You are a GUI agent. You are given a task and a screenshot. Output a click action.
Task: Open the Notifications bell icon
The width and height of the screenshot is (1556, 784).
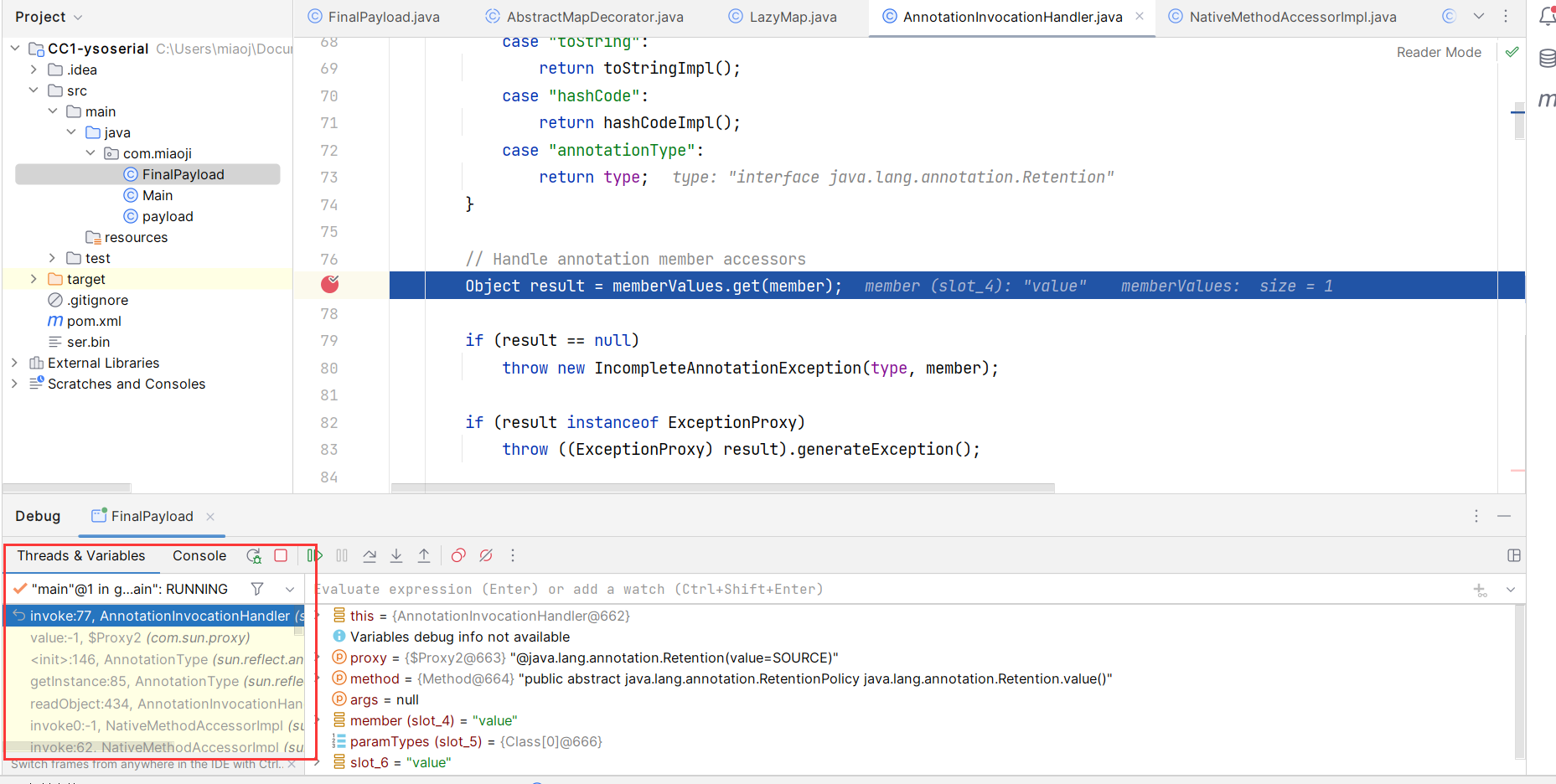[1547, 17]
